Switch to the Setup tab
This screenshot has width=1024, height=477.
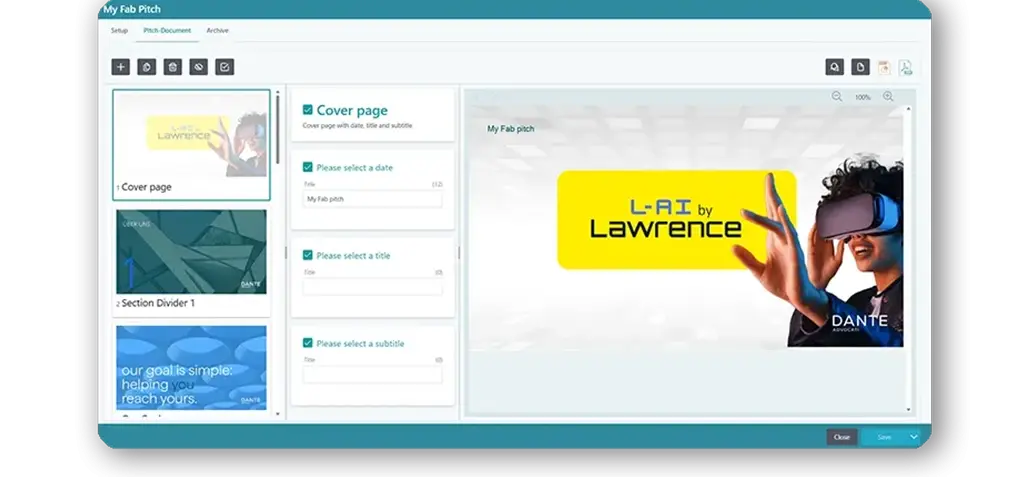click(119, 31)
